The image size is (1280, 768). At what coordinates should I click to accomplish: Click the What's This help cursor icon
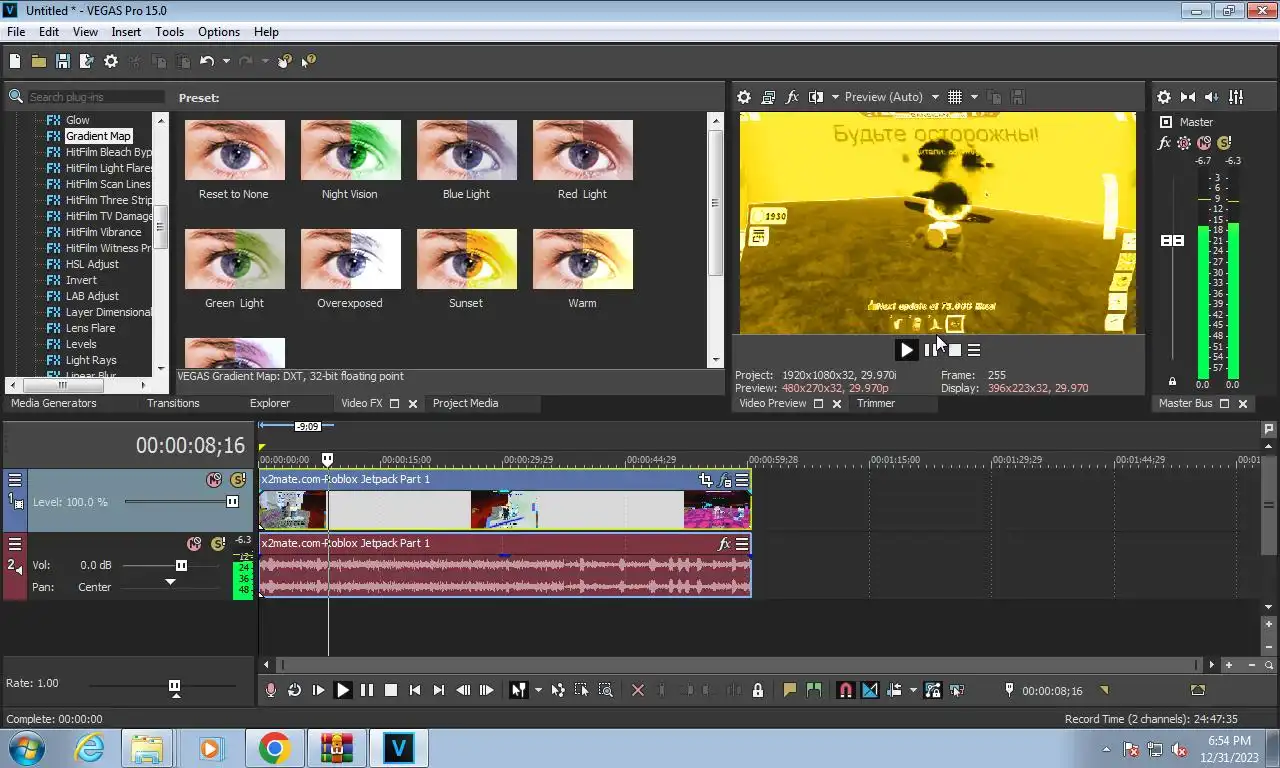pyautogui.click(x=308, y=61)
